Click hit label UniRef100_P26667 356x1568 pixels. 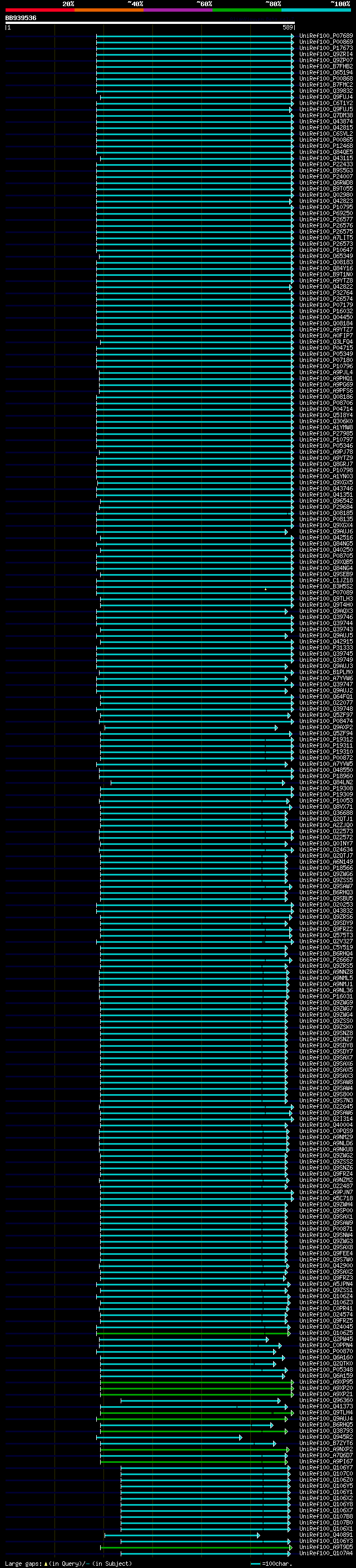(325, 960)
